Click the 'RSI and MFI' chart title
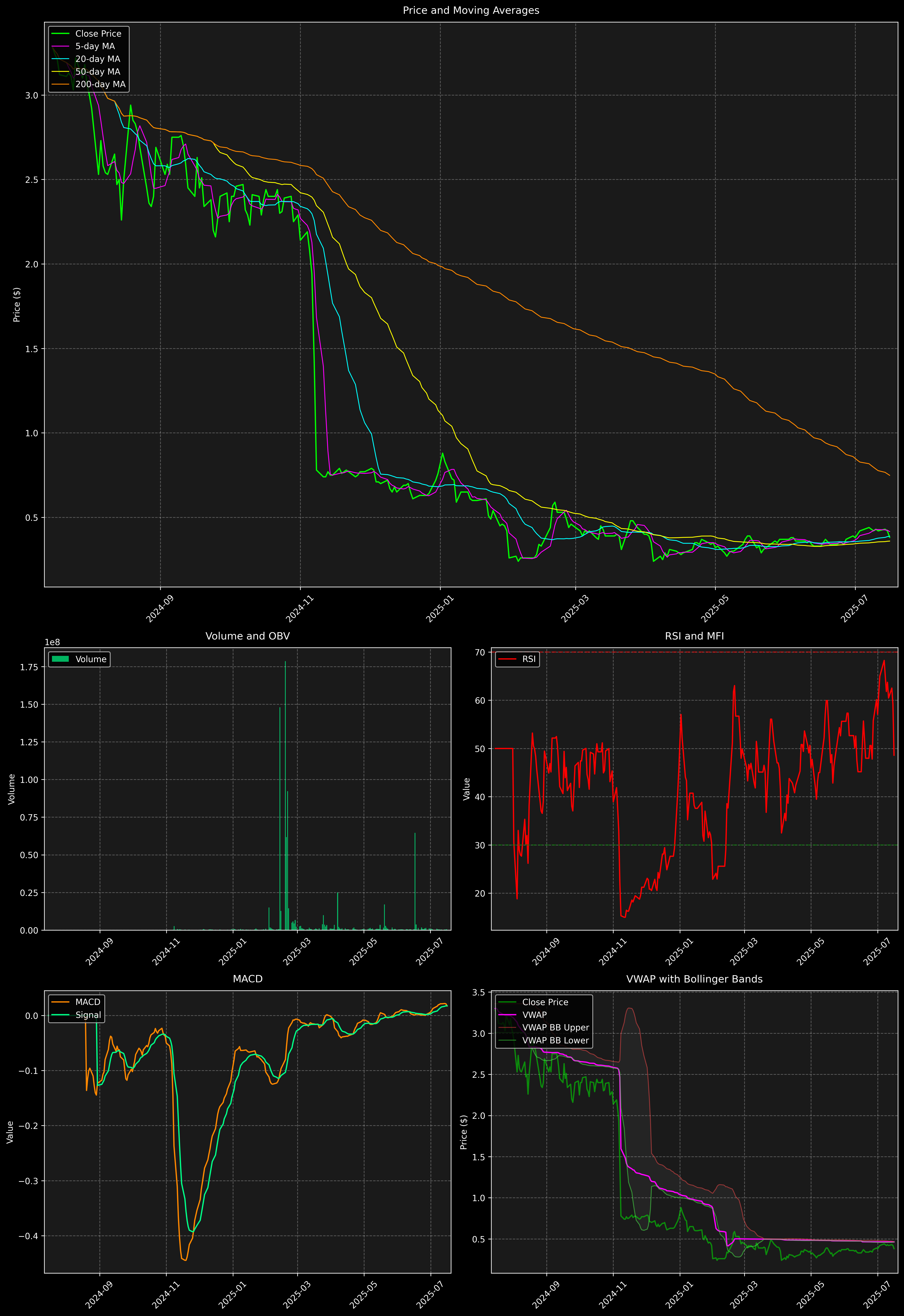The image size is (904, 1316). pyautogui.click(x=694, y=636)
